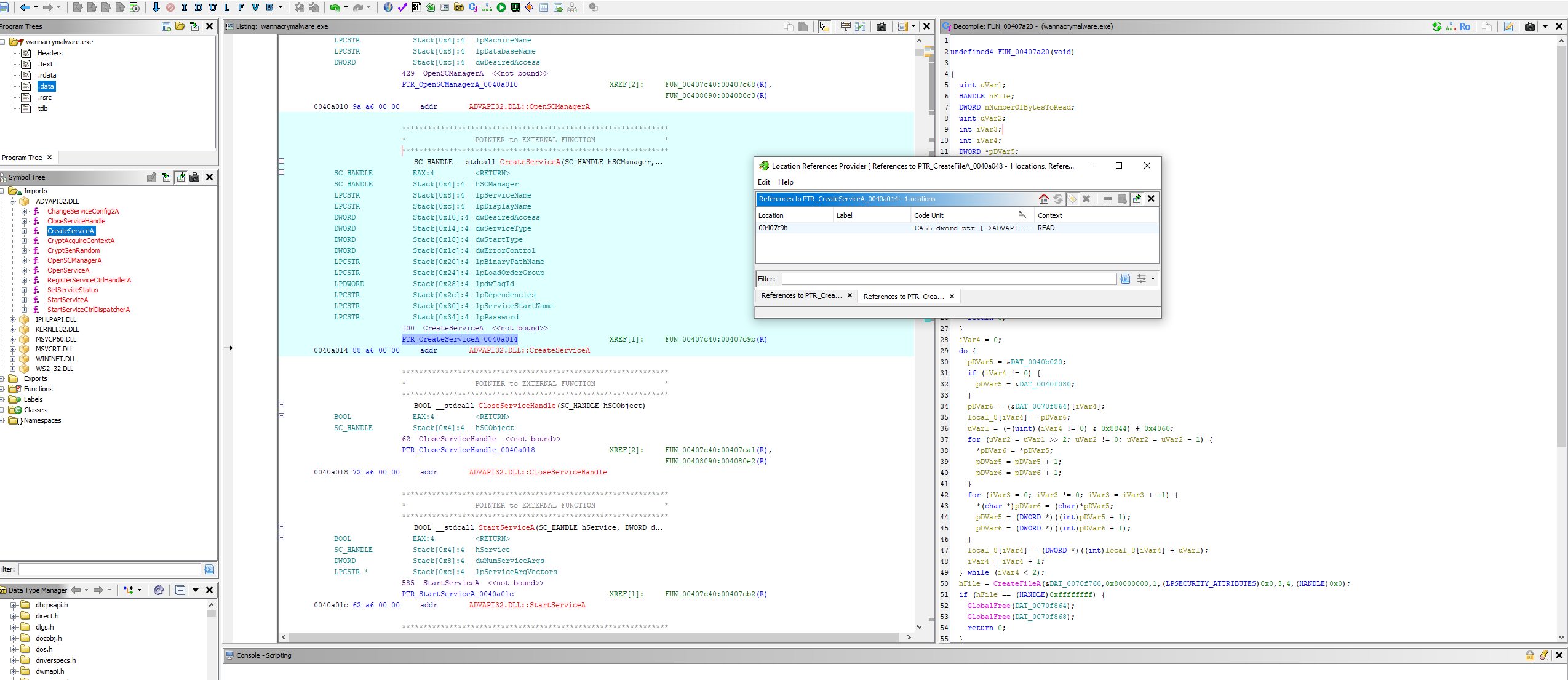Click the Symbol Tree filter field
Viewport: 1568px width, 680px height.
pyautogui.click(x=109, y=569)
